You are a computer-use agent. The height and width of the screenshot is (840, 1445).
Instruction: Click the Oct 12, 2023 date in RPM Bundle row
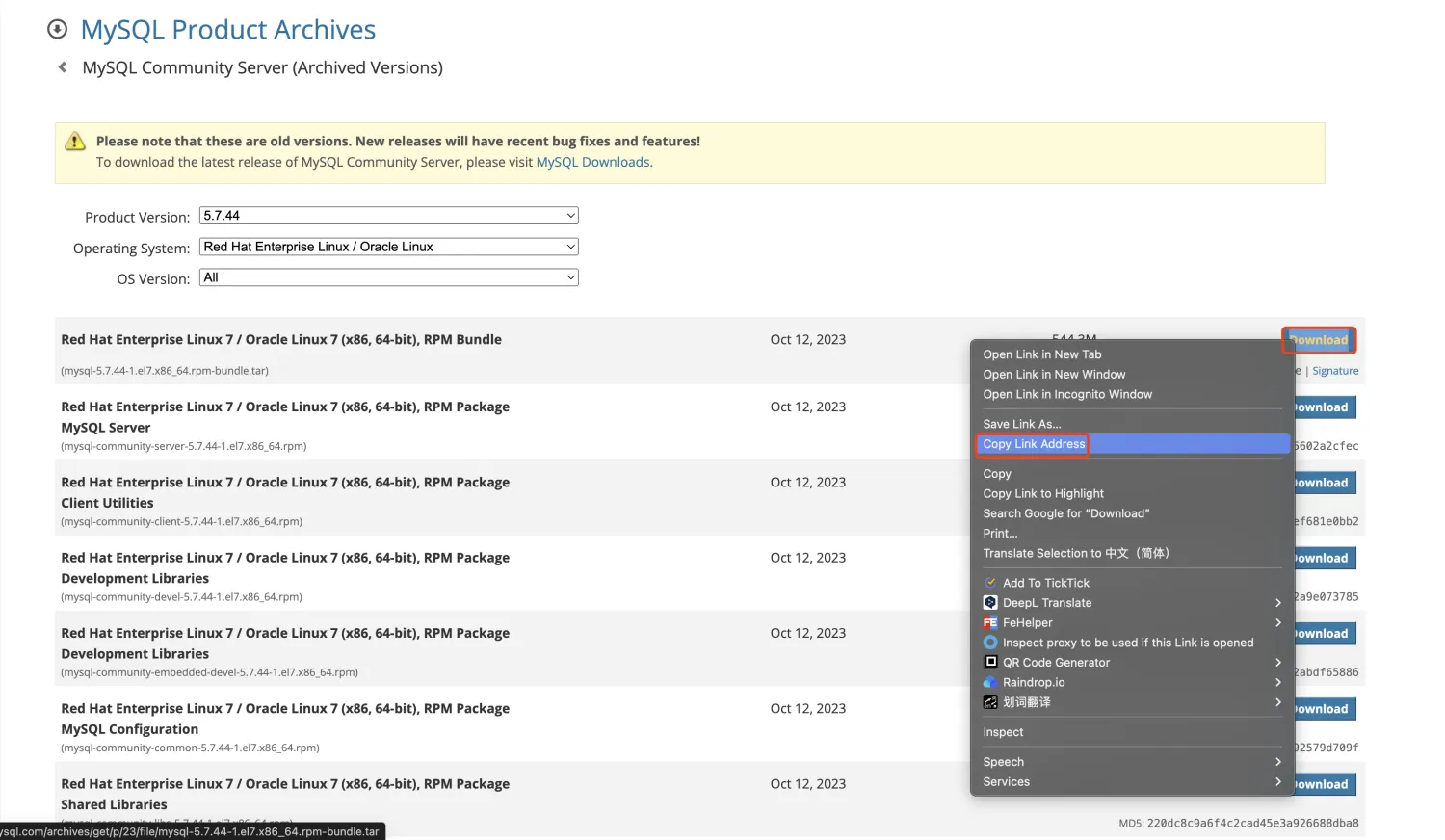point(808,340)
